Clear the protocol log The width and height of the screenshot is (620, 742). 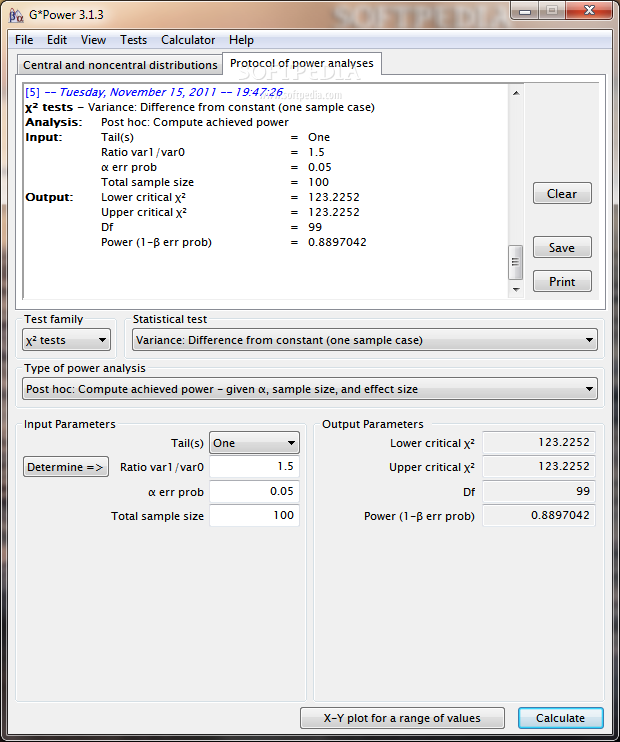coord(562,194)
